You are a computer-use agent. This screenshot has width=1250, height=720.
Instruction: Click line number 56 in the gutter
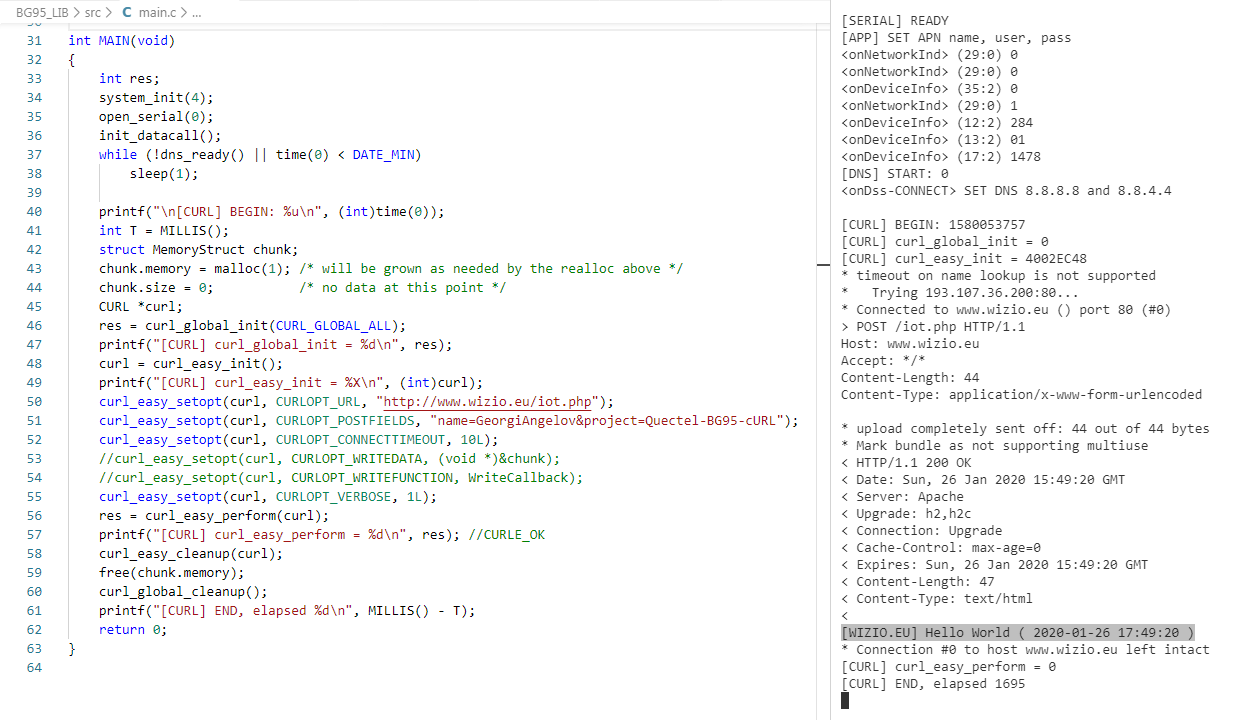tap(34, 516)
